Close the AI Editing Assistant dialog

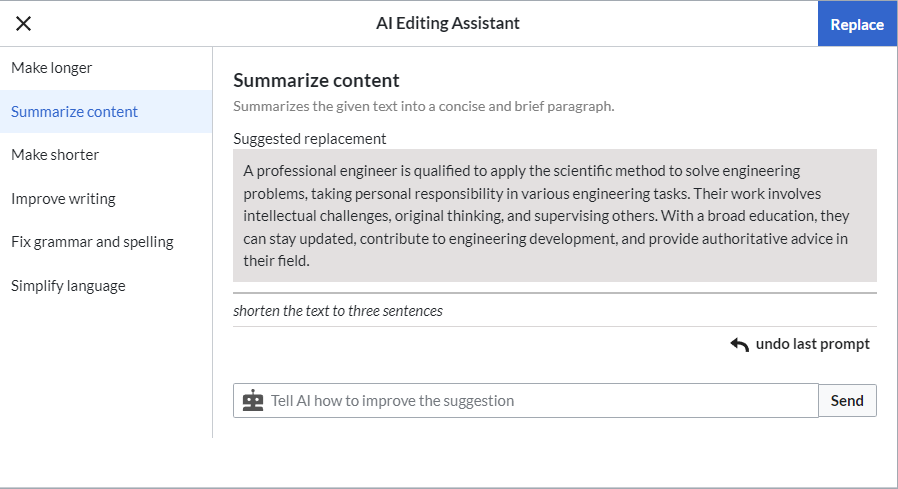23,23
